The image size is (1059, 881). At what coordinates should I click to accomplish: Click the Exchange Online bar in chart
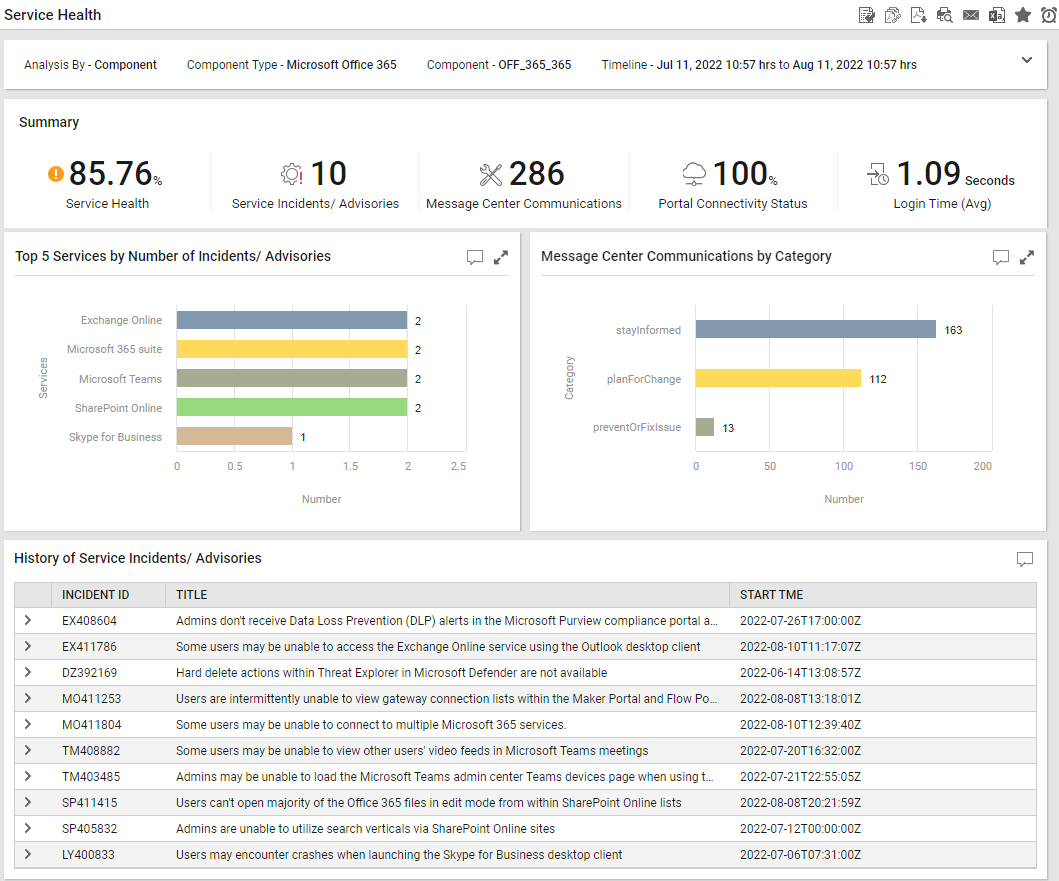pos(292,320)
